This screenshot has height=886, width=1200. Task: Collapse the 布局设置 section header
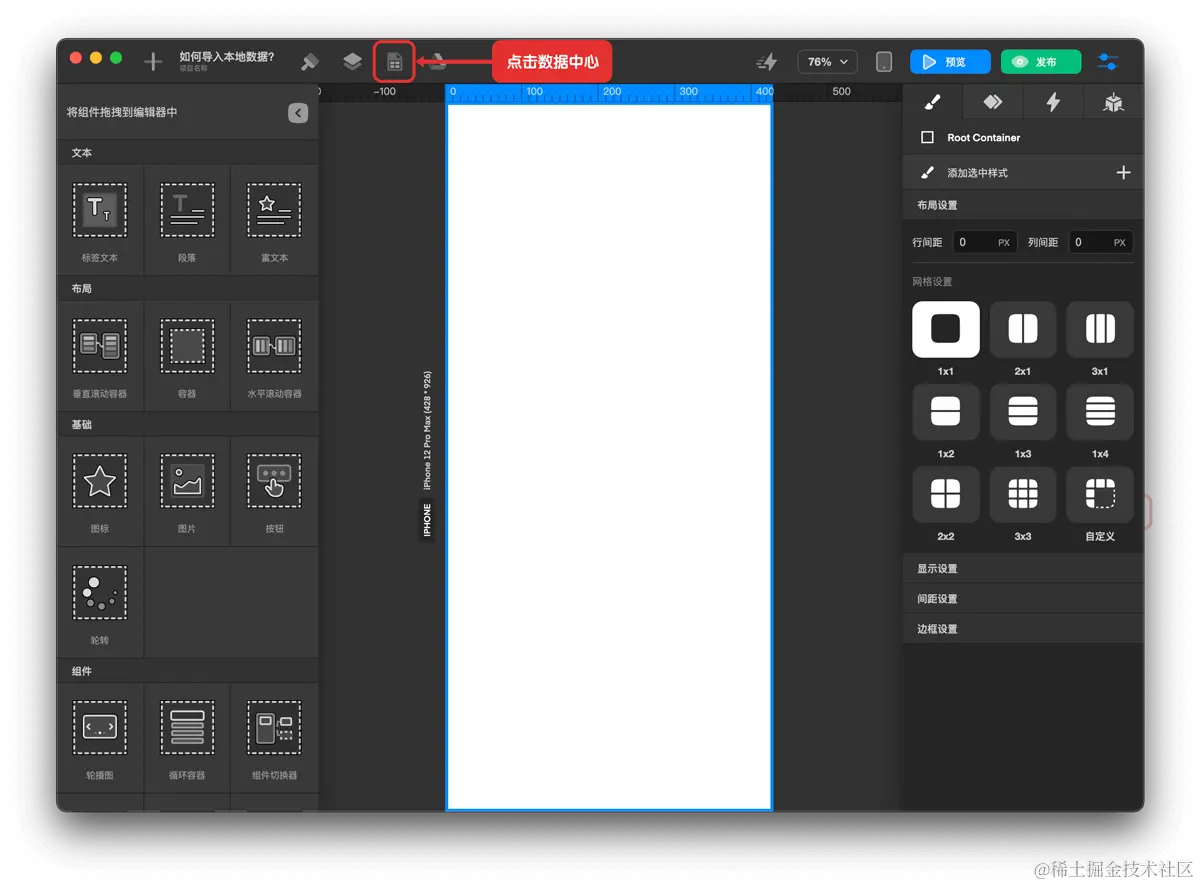point(1023,205)
